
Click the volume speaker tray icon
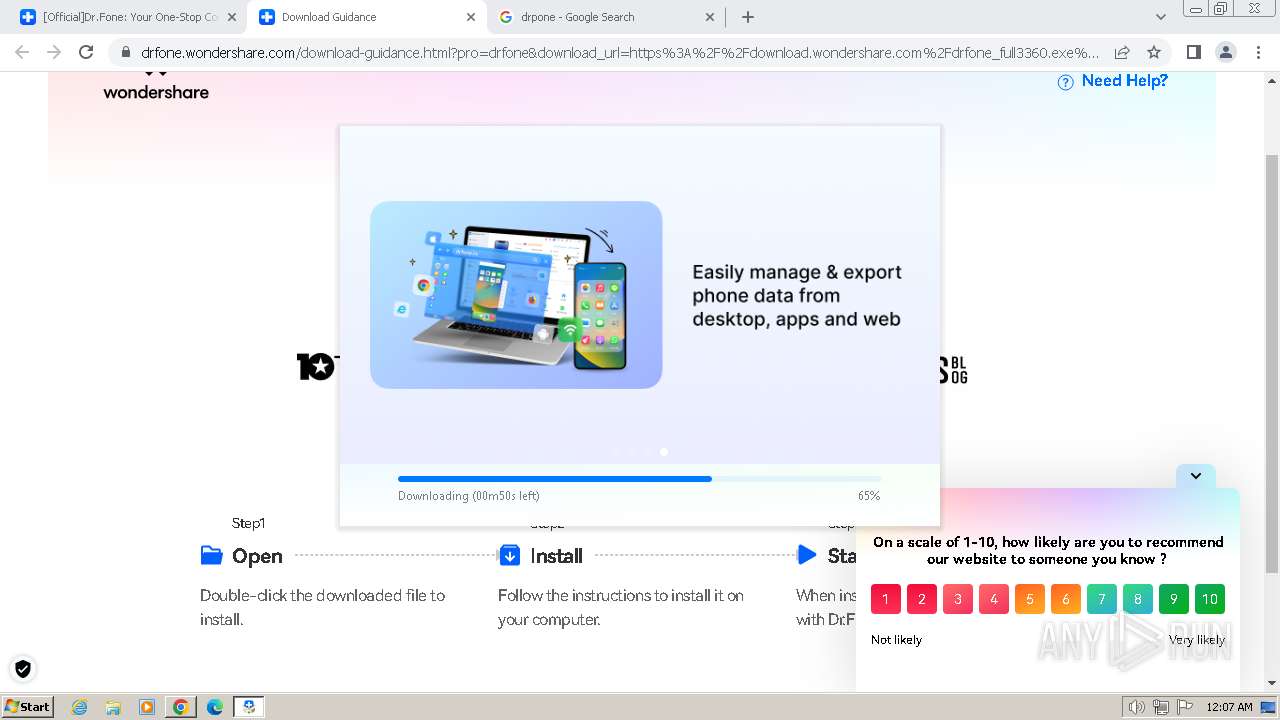[1137, 707]
